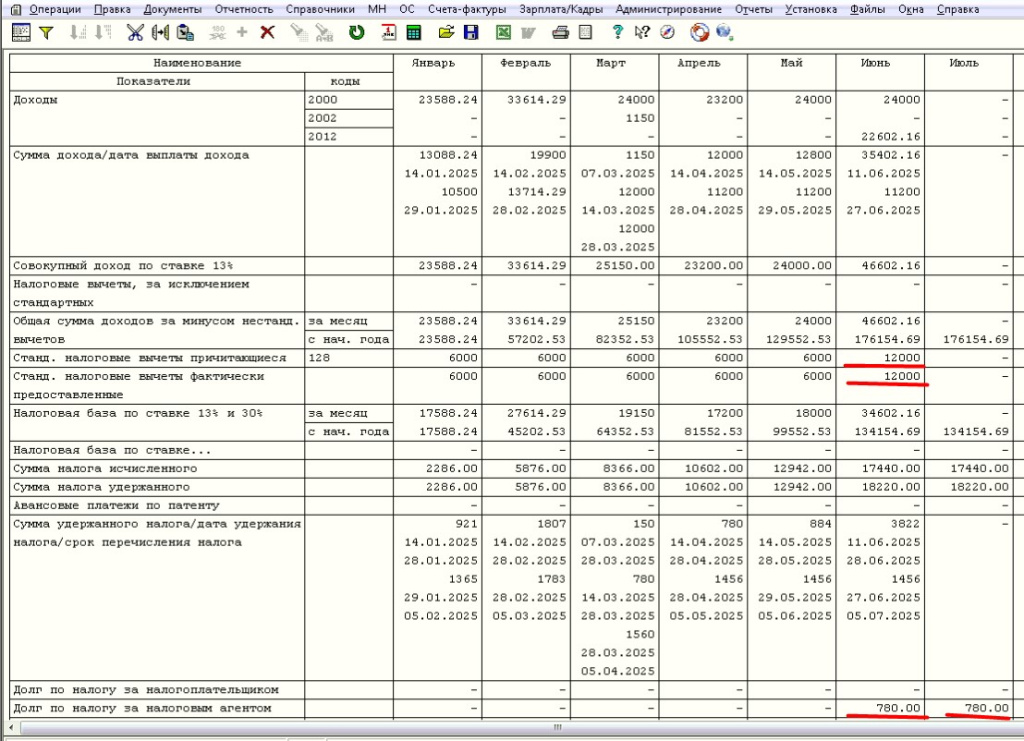The width and height of the screenshot is (1024, 741).
Task: Click the column spread arrows icon
Action: (x=160, y=33)
